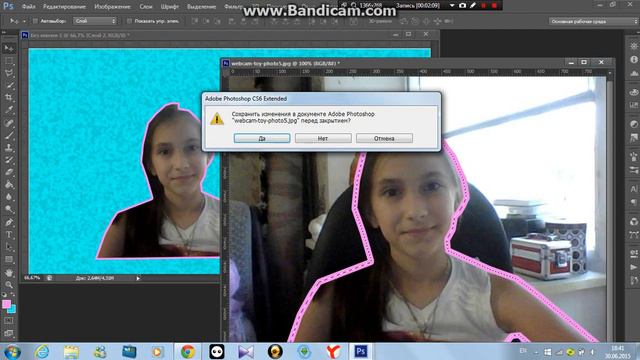This screenshot has width=640, height=360.
Task: Reset default foreground and background colors
Action: coord(4,294)
